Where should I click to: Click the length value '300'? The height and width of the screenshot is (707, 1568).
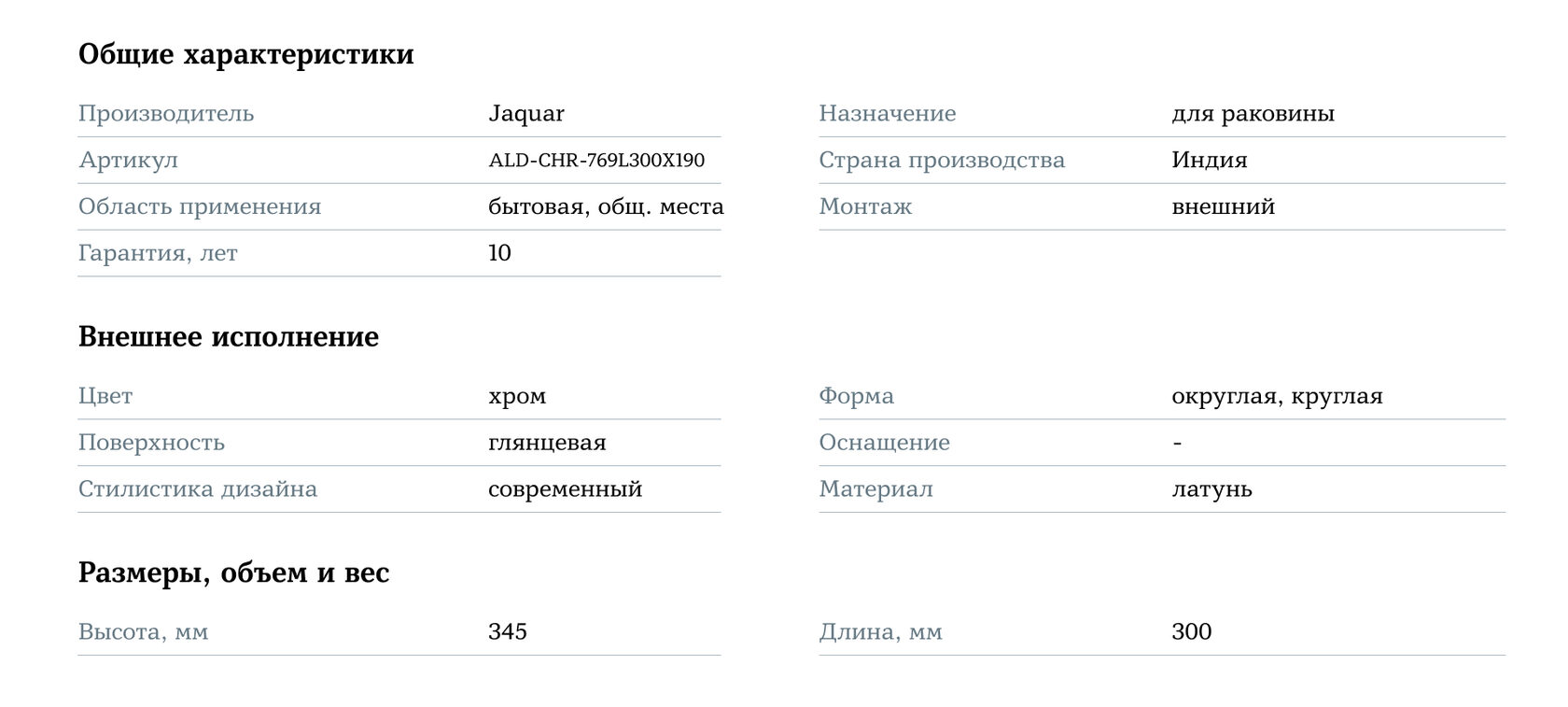1191,632
